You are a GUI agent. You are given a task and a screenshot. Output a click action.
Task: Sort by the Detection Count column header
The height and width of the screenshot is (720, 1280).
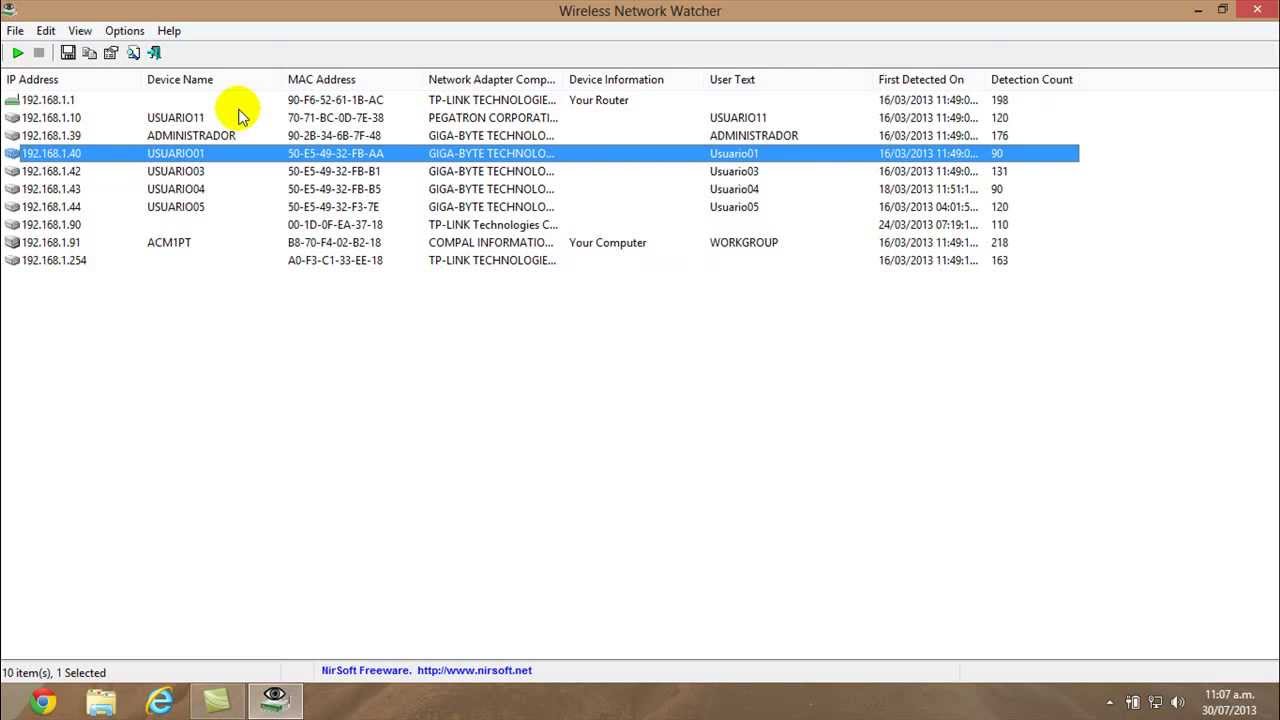click(x=1033, y=80)
